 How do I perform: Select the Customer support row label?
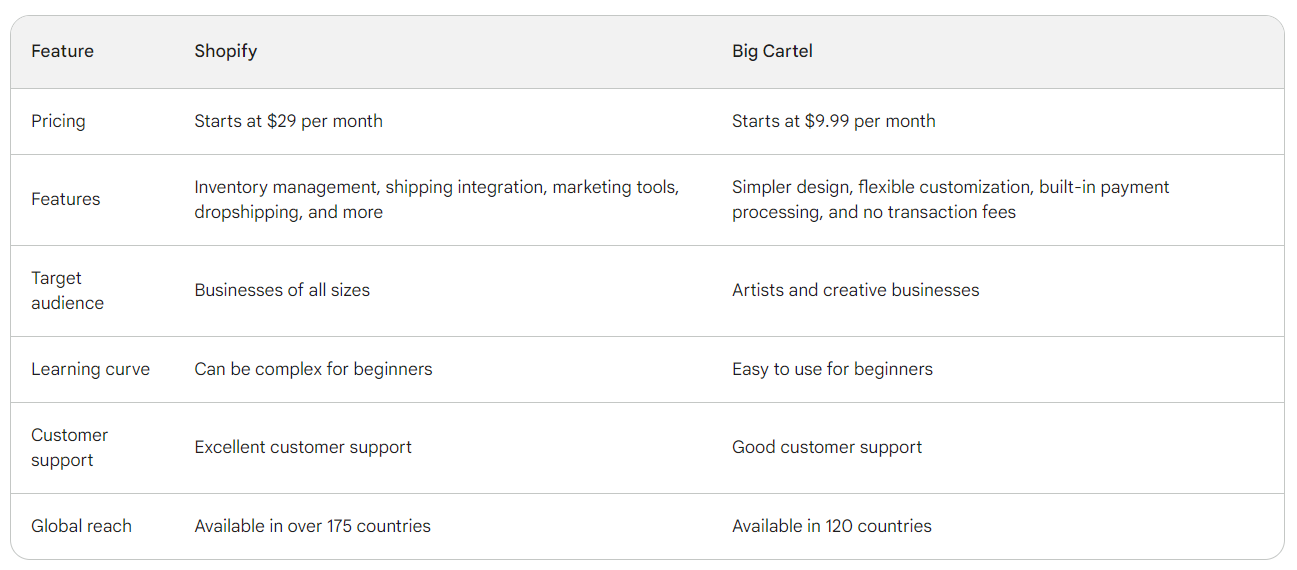click(x=69, y=447)
